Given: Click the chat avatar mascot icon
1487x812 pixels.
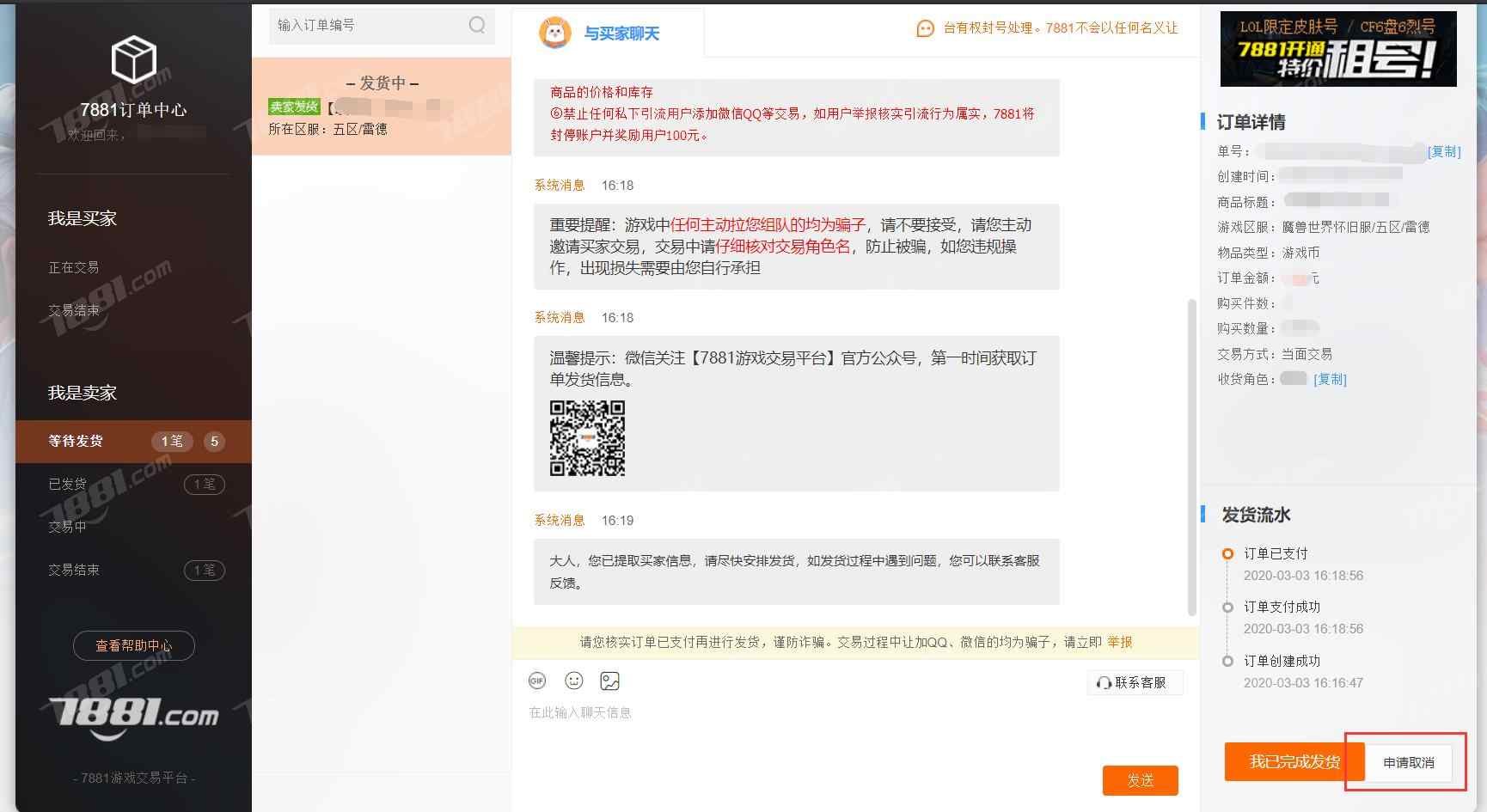Looking at the screenshot, I should [555, 34].
